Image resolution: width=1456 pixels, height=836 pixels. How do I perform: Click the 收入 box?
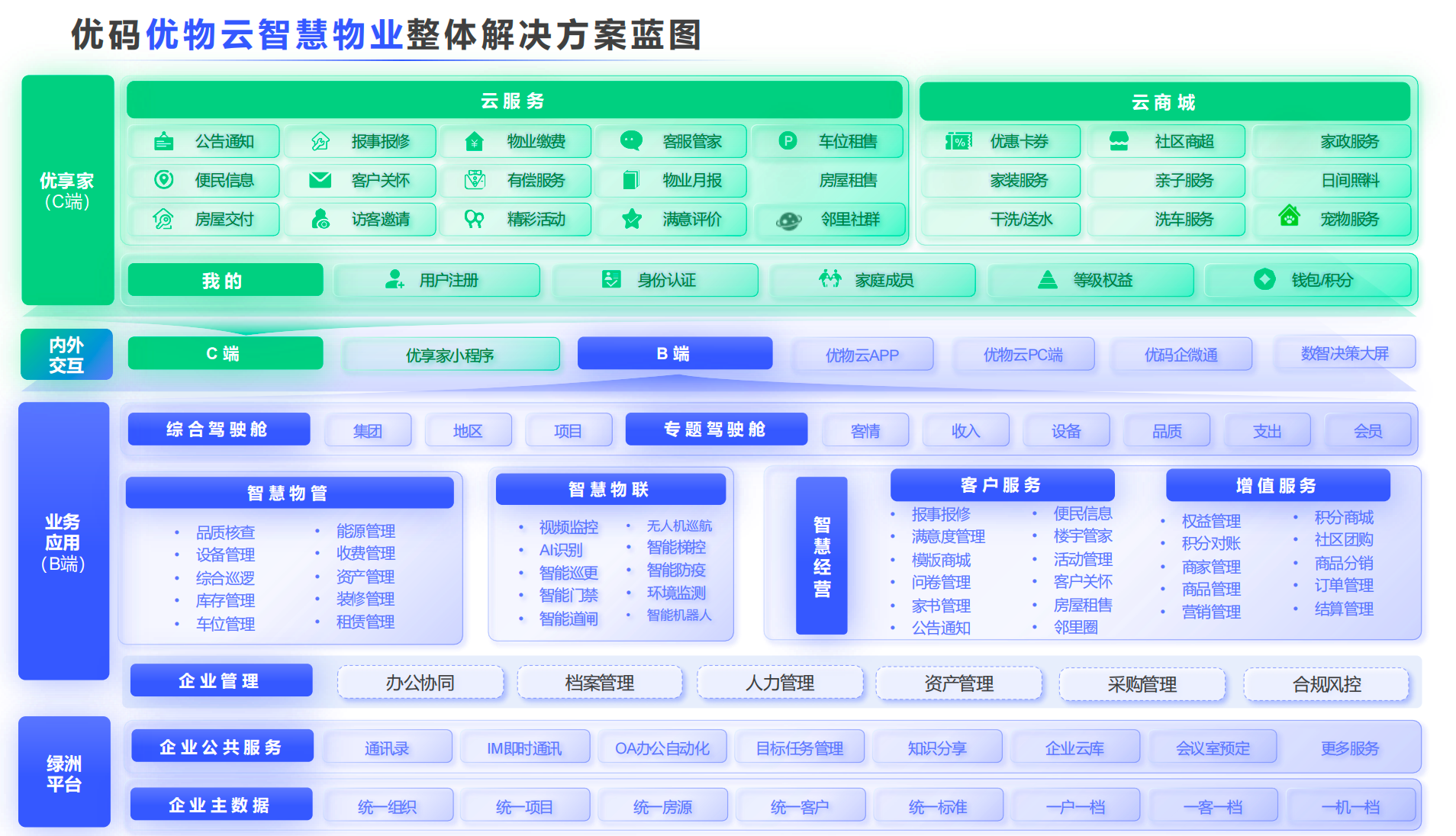(x=966, y=431)
